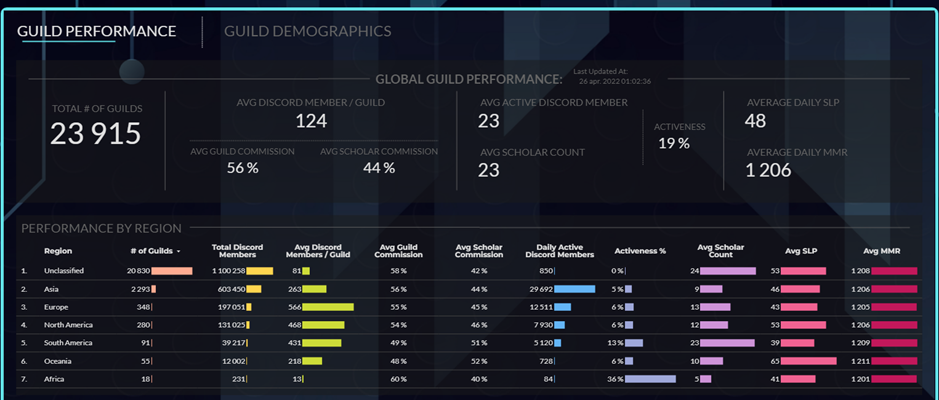Click the Region column header
Viewport: 939px width, 400px height.
[x=58, y=251]
